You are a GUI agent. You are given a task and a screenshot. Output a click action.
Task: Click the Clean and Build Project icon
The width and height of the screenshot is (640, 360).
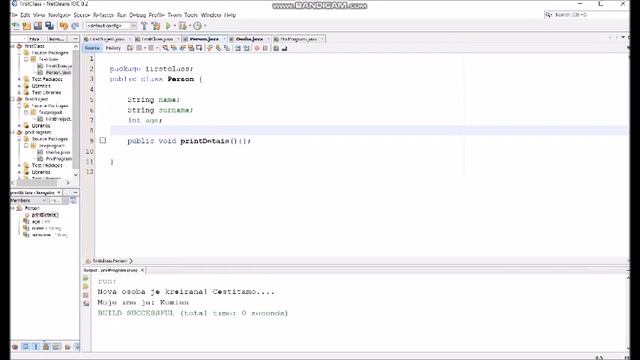(156, 26)
